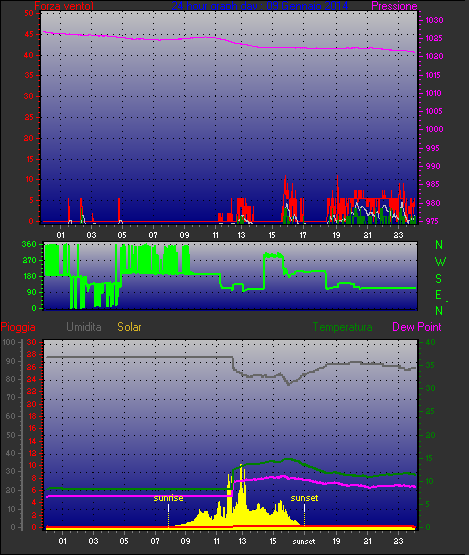The height and width of the screenshot is (555, 469).
Task: Click the 360 wind direction scale value
Action: click(29, 244)
